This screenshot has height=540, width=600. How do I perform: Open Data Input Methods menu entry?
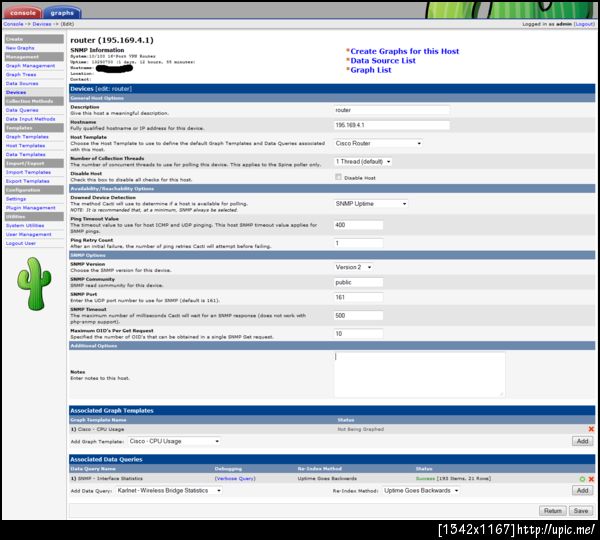pos(30,119)
